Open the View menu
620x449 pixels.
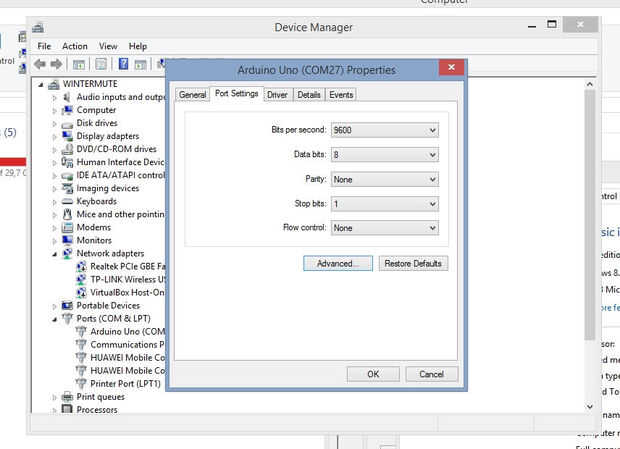tap(108, 46)
